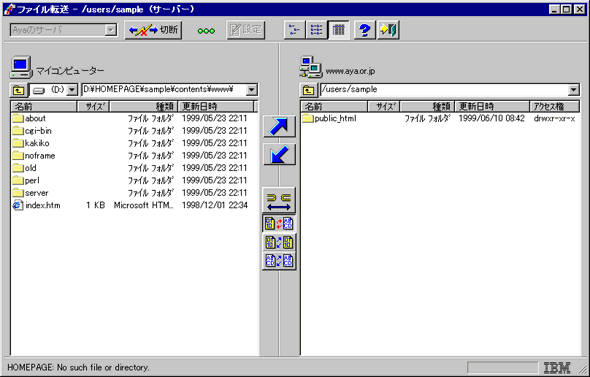Click the perl folder icon
590x377 pixels.
18,181
